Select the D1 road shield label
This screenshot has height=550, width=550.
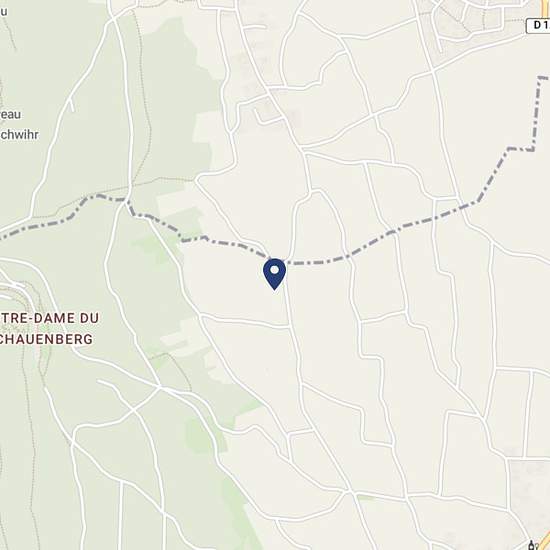[538, 26]
